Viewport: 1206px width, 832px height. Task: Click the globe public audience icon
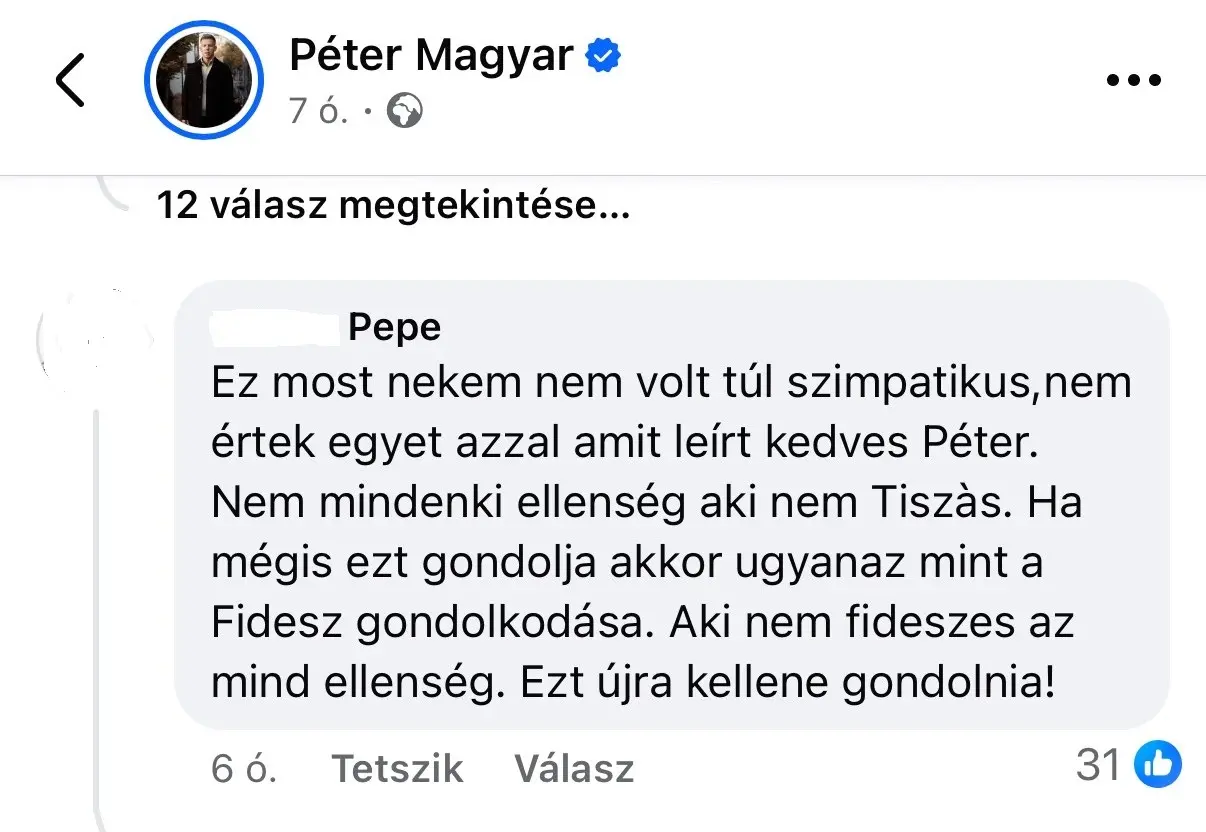click(404, 112)
